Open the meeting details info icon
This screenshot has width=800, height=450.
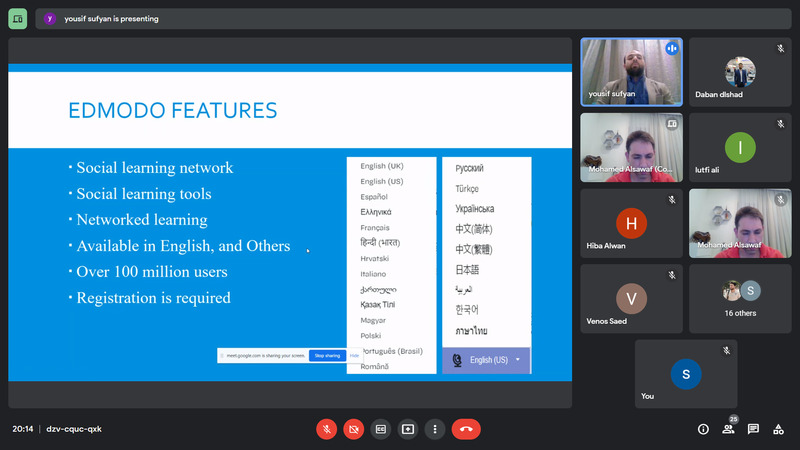click(x=703, y=430)
